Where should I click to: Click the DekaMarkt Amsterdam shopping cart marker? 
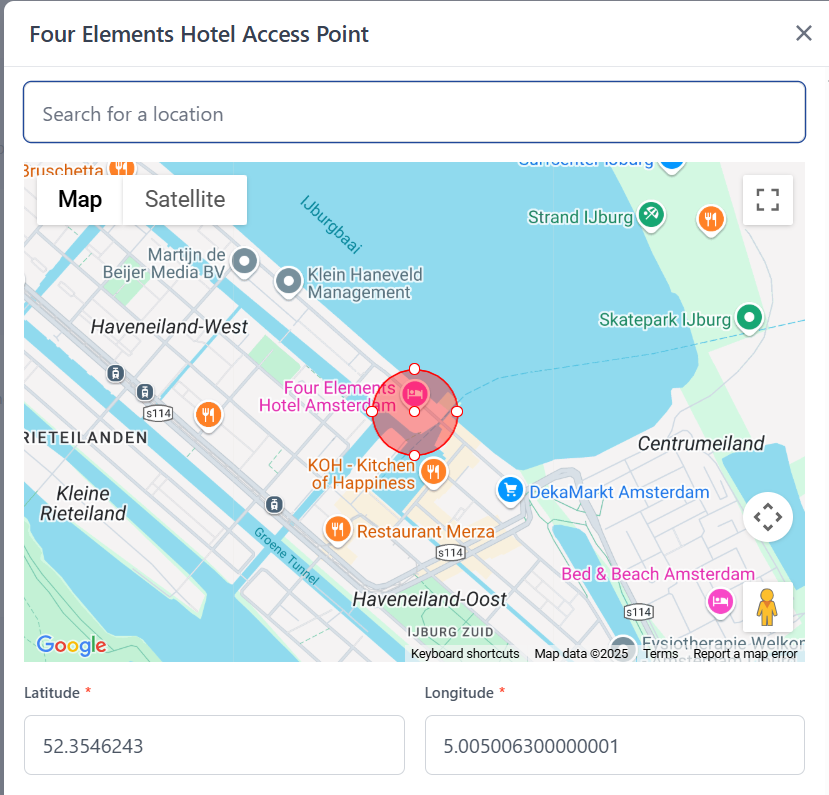(511, 490)
